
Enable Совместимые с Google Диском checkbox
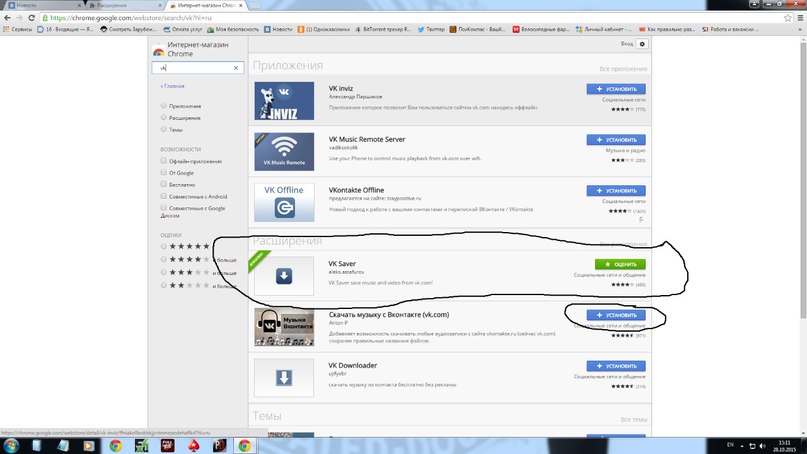click(164, 208)
